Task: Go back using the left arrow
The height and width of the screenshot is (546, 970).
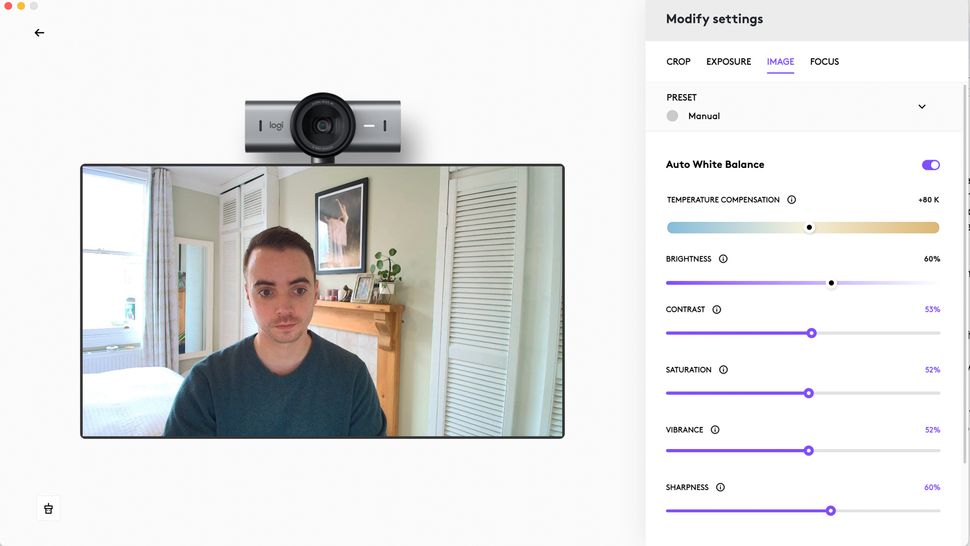Action: (x=40, y=33)
